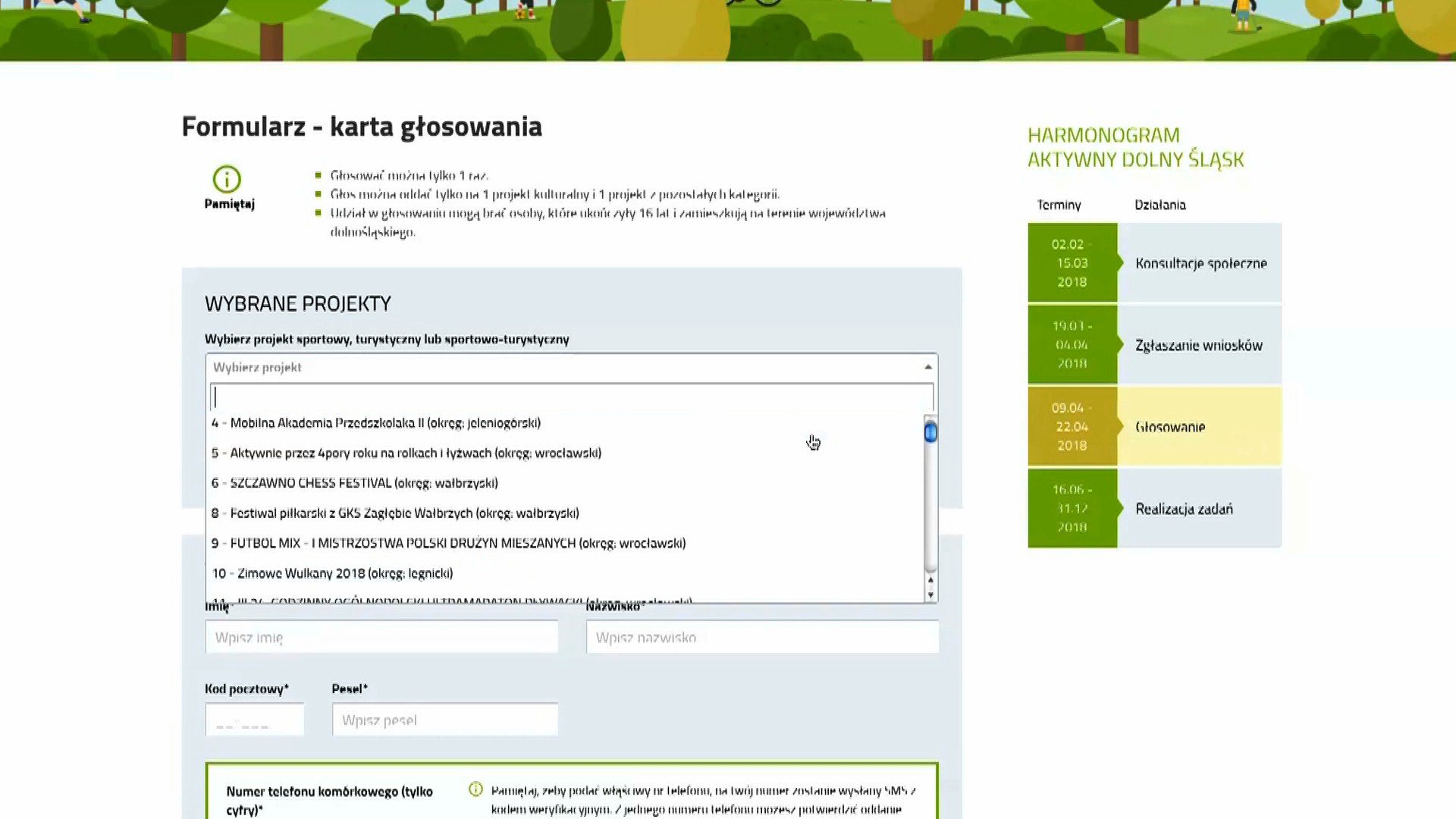
Task: Click the Konsultacje społeczne schedule item
Action: 1200,263
